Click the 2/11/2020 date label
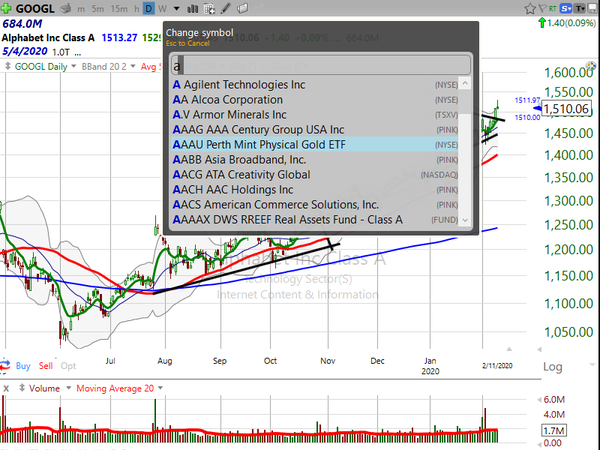The image size is (600, 450). point(497,365)
